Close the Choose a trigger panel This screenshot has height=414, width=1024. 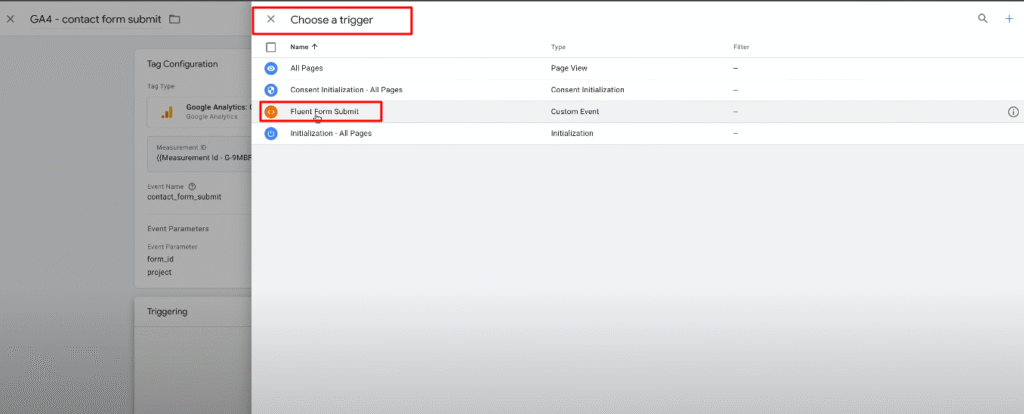[271, 19]
